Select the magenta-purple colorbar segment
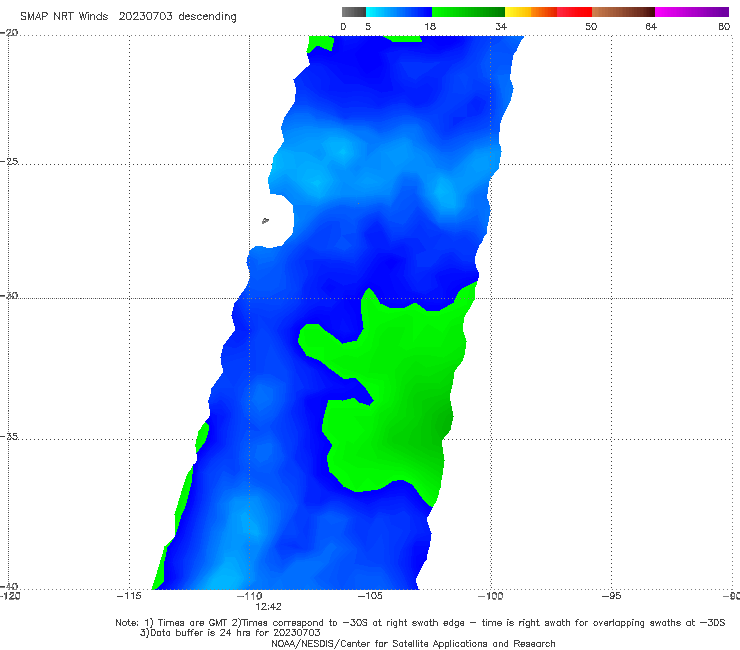Screen dimensions: 740x650 tap(692, 12)
